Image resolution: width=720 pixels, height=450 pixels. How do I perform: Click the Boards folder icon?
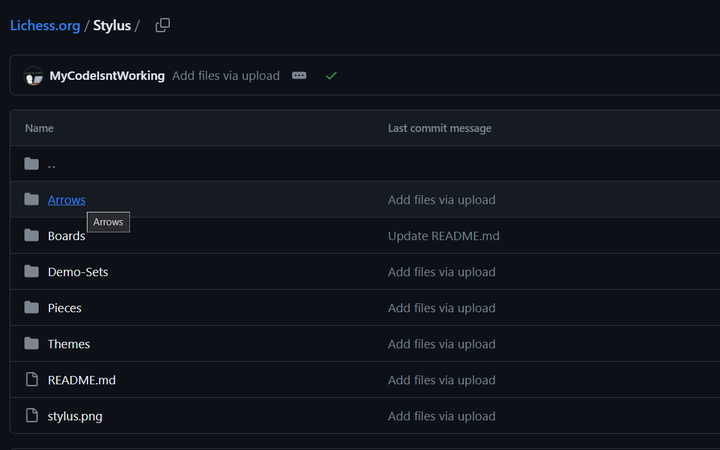[x=31, y=236]
